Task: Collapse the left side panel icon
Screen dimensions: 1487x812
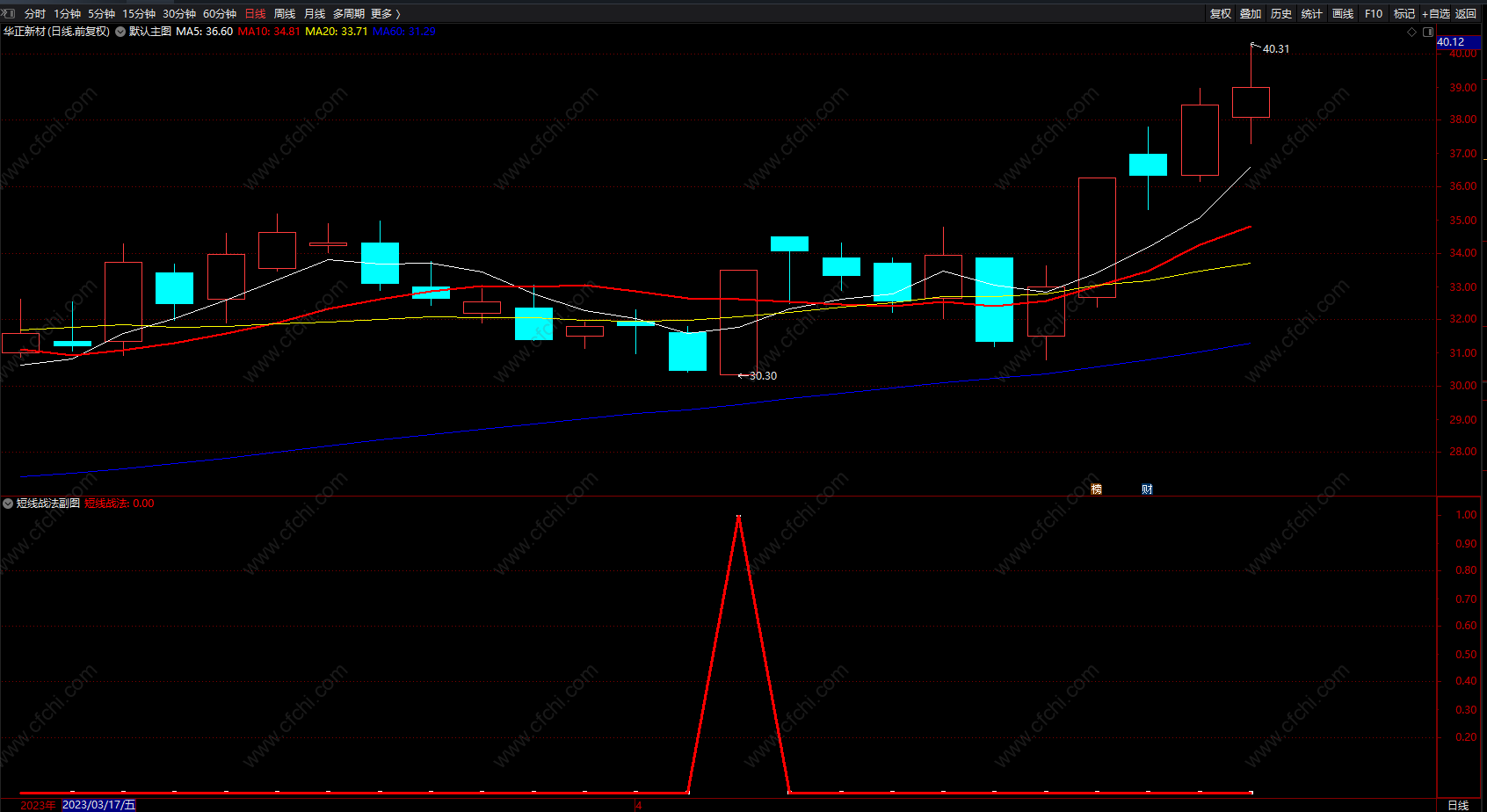Action: click(9, 13)
